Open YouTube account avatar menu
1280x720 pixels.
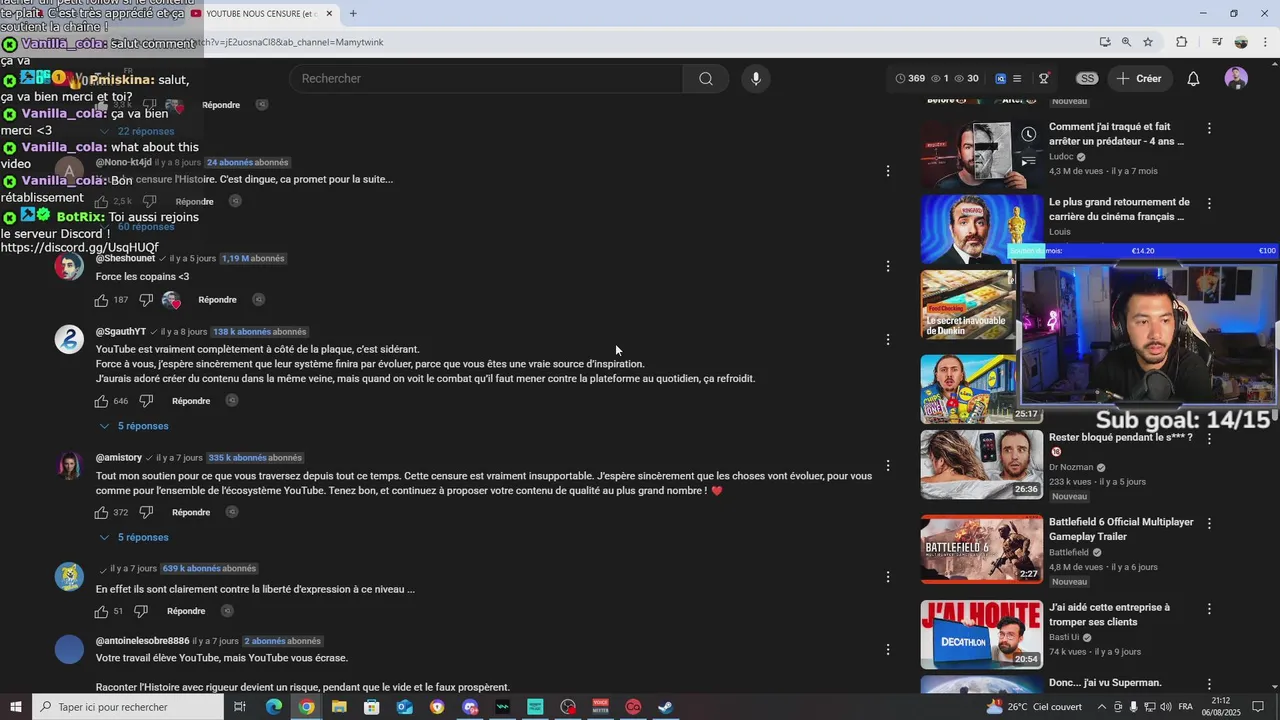[x=1236, y=79]
